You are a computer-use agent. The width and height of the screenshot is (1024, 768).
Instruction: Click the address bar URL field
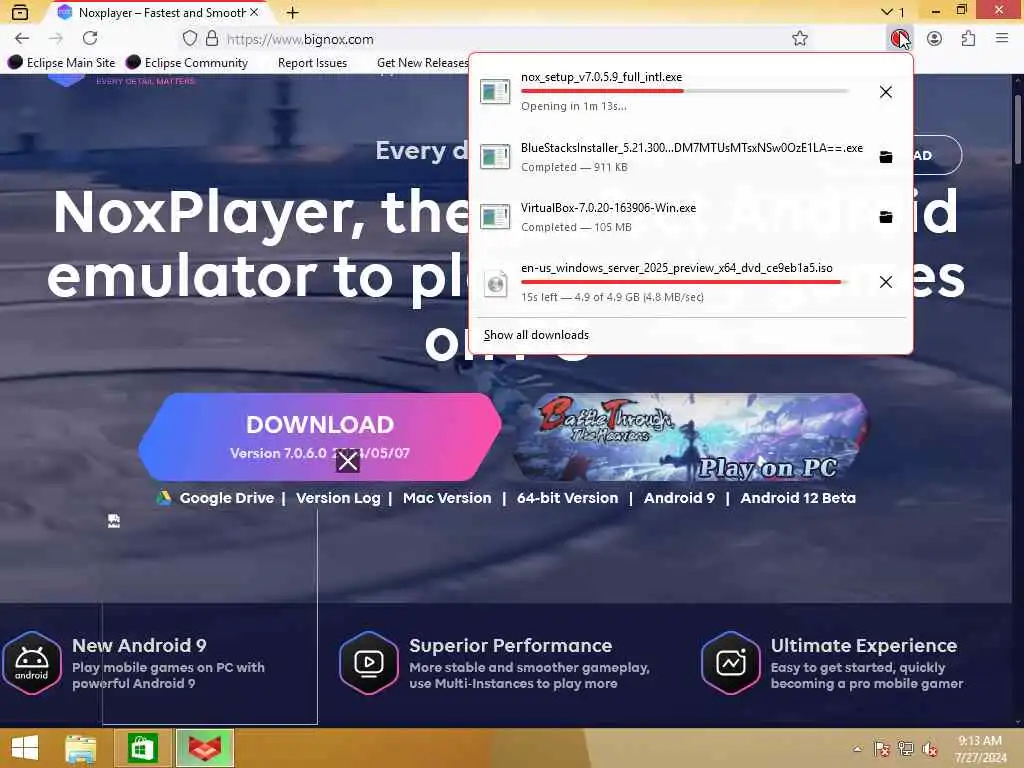[x=496, y=39]
